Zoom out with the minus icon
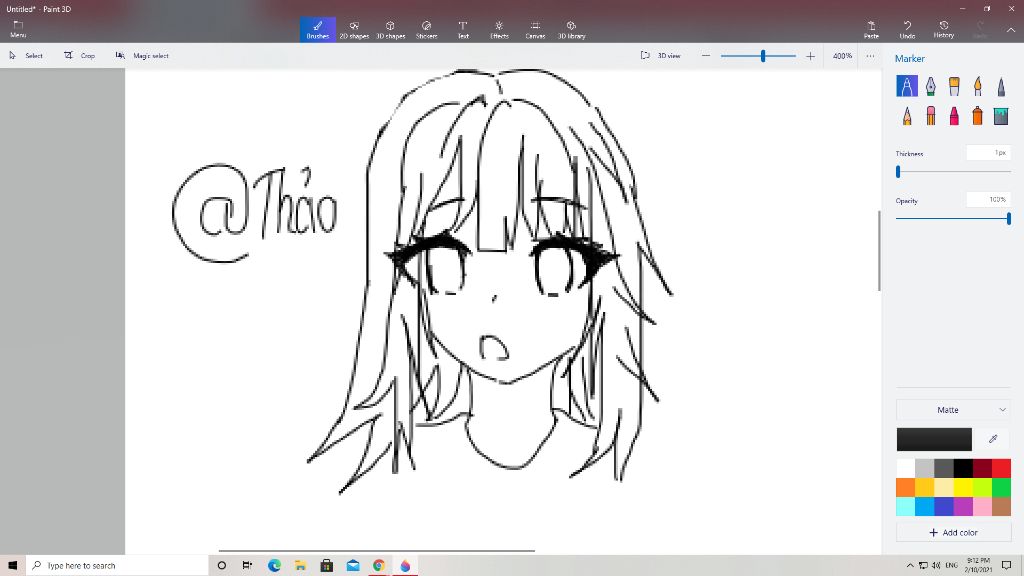This screenshot has width=1024, height=576. click(x=705, y=56)
